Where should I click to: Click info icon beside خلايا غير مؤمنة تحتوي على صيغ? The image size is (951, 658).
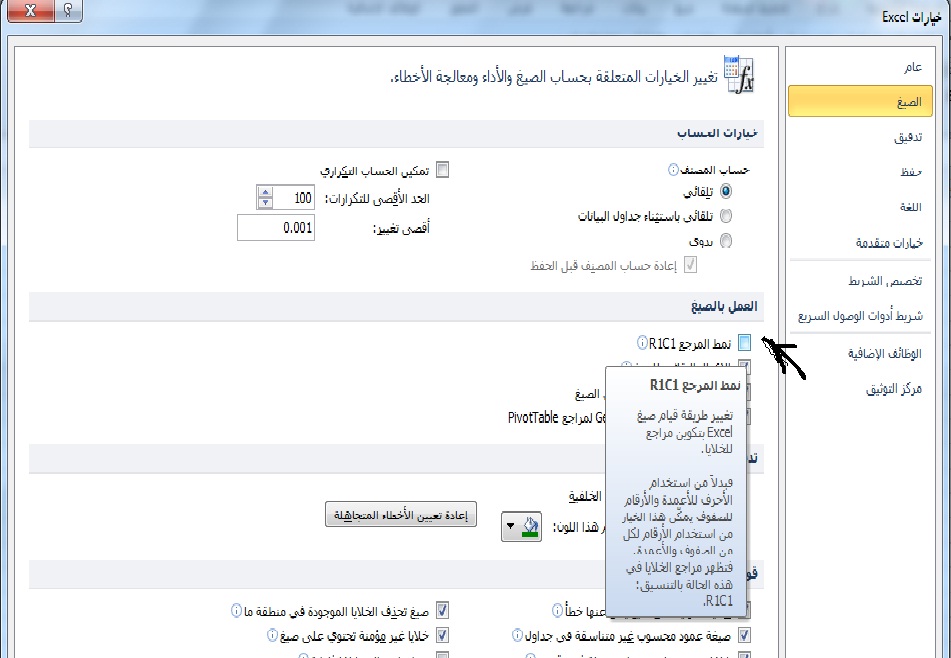point(272,635)
